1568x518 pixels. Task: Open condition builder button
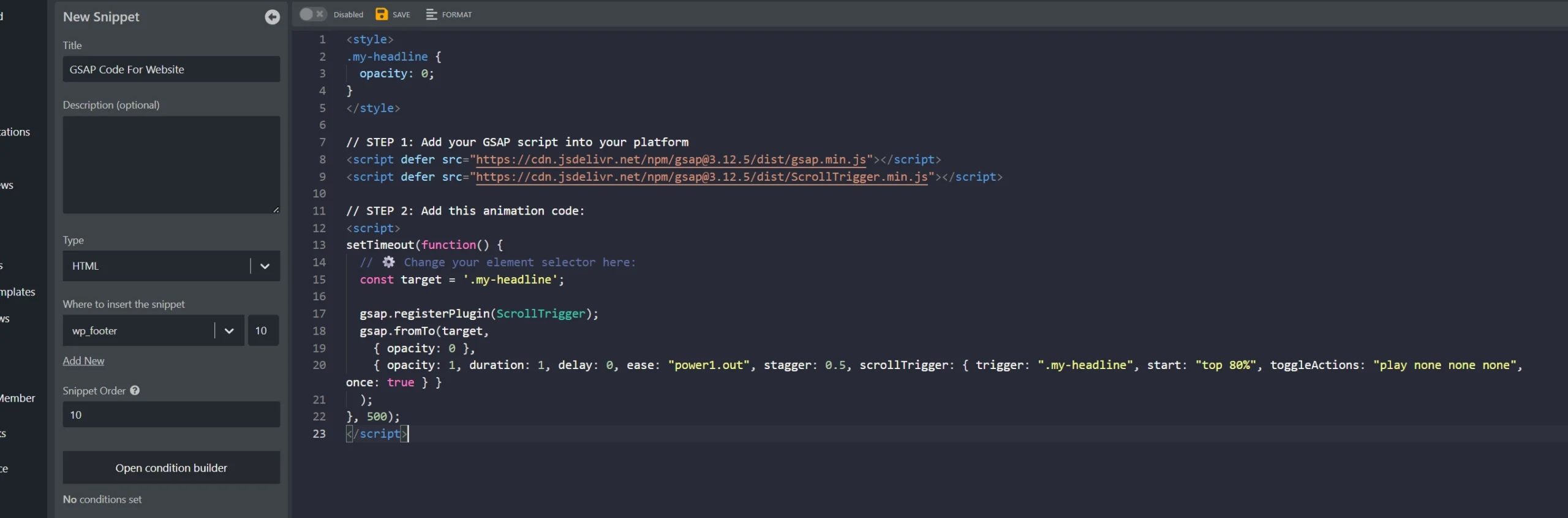pos(171,468)
